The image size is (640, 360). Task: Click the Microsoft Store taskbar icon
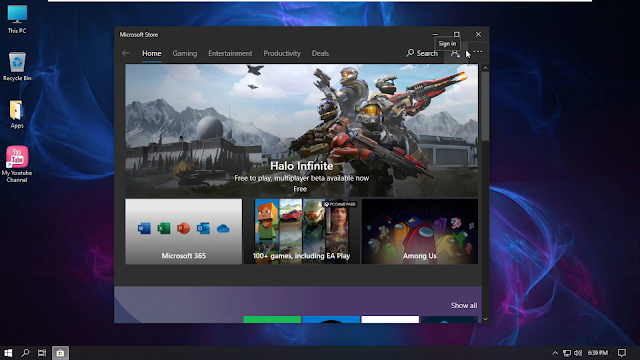point(60,353)
